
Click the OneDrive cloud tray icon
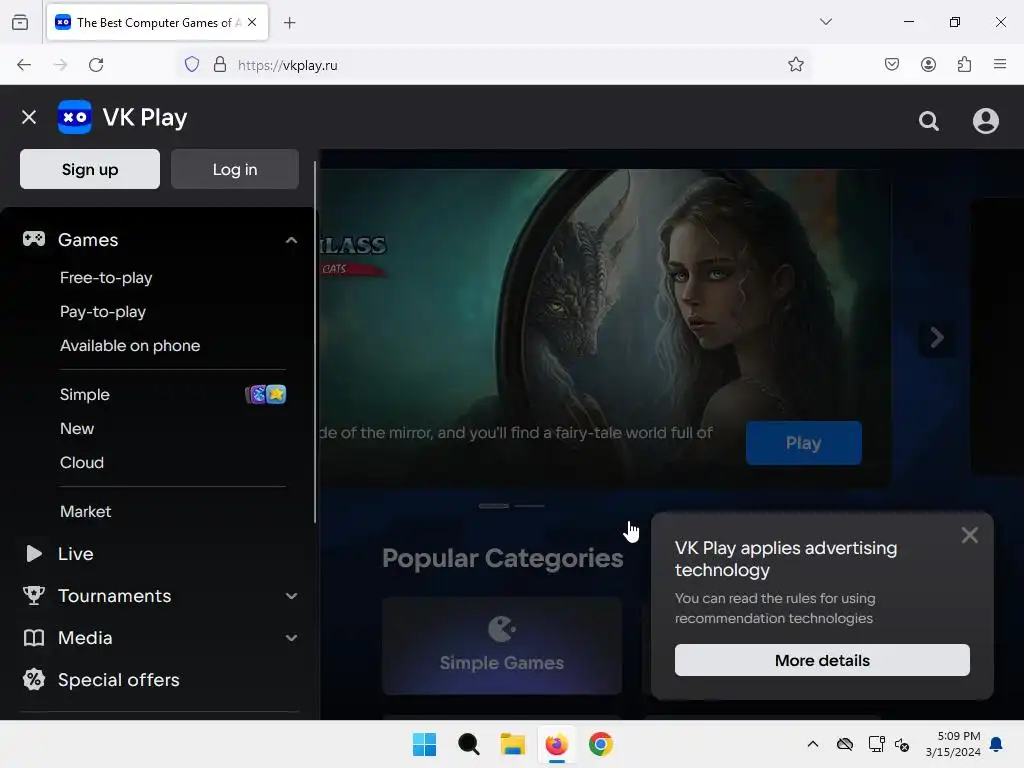845,744
